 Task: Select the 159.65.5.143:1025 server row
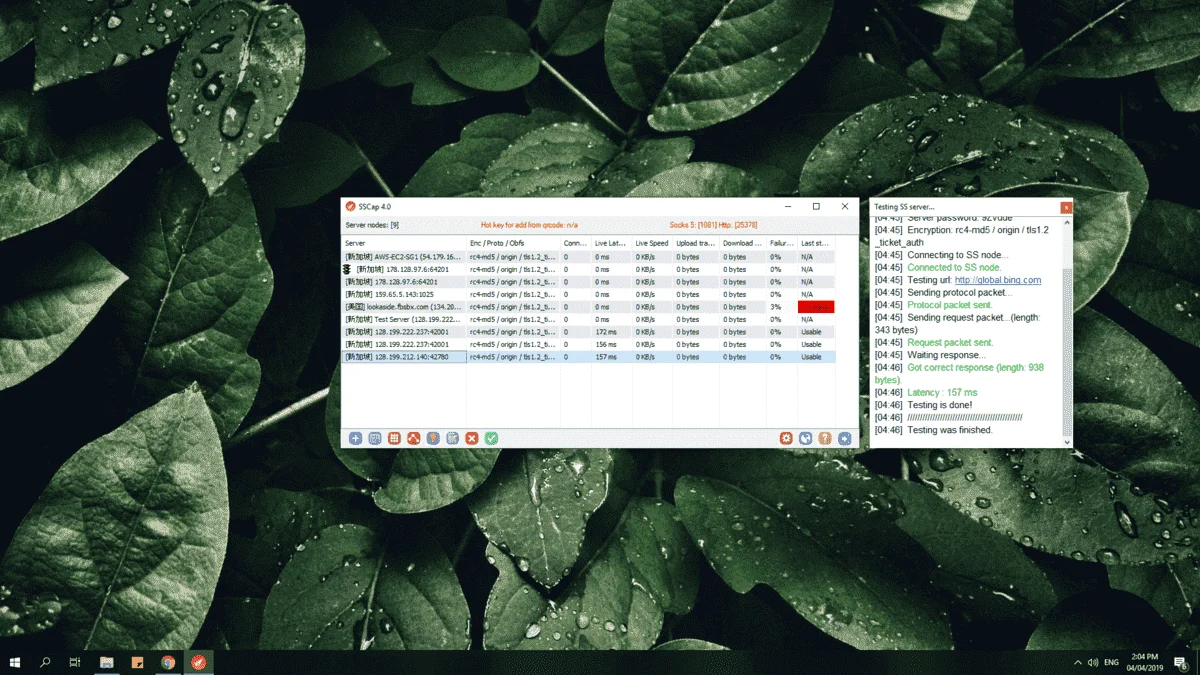588,294
